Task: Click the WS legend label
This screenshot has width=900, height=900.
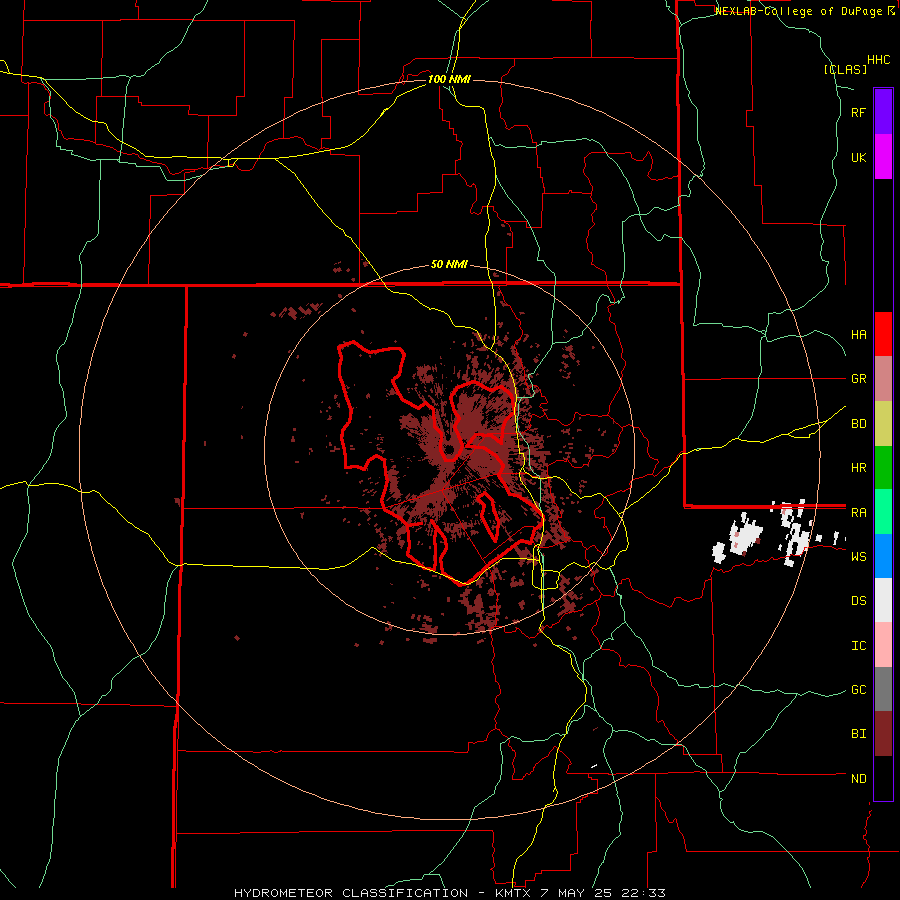Action: click(x=858, y=557)
